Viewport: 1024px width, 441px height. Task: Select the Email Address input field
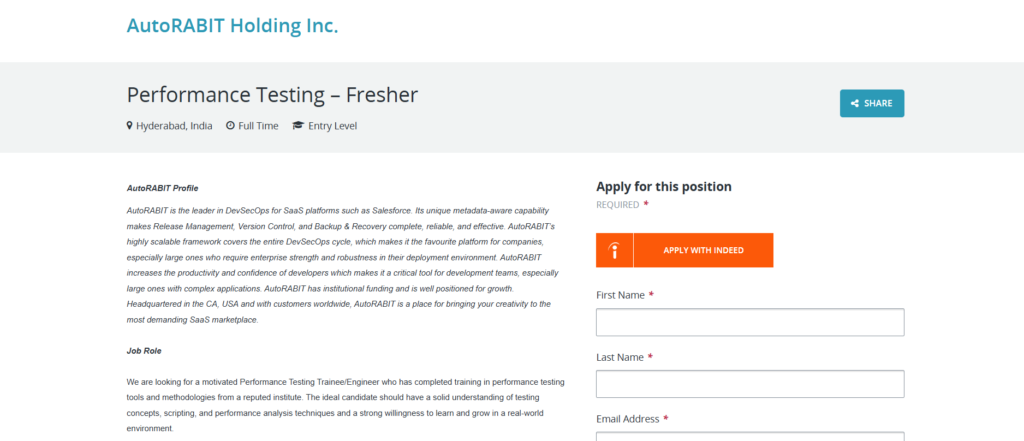pyautogui.click(x=750, y=436)
